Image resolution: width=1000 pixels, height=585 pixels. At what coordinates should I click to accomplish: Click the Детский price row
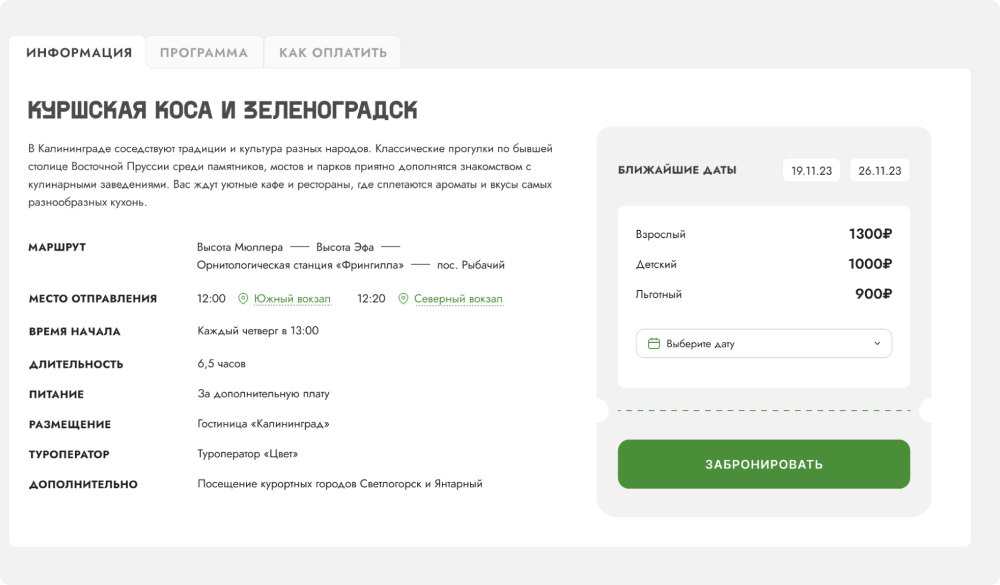(x=763, y=264)
